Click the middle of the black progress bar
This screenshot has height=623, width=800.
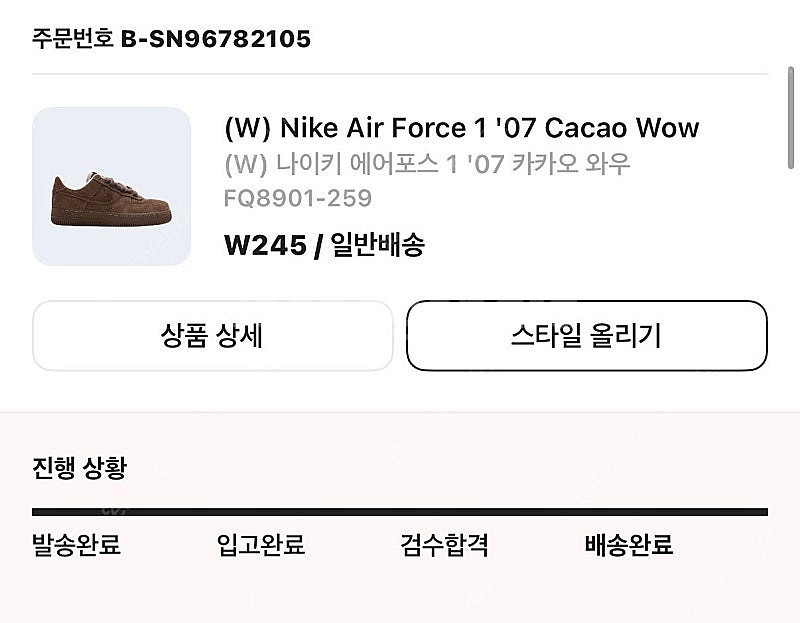(400, 512)
